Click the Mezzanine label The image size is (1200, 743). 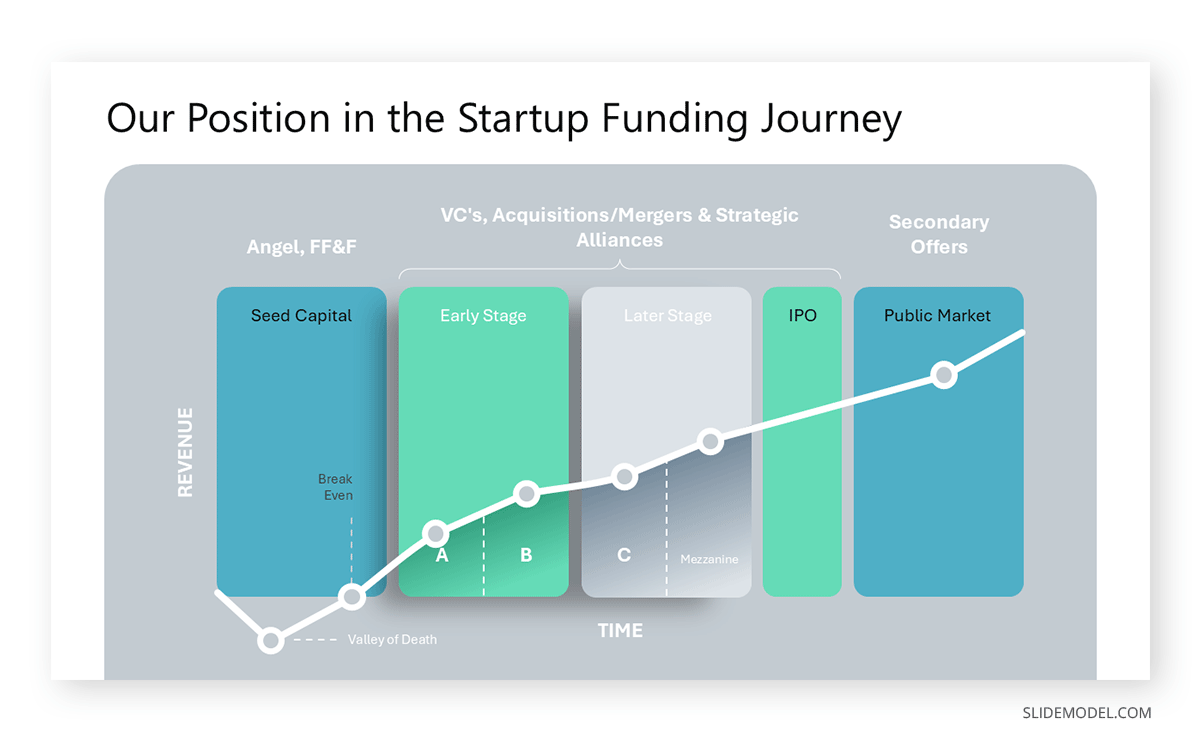709,559
